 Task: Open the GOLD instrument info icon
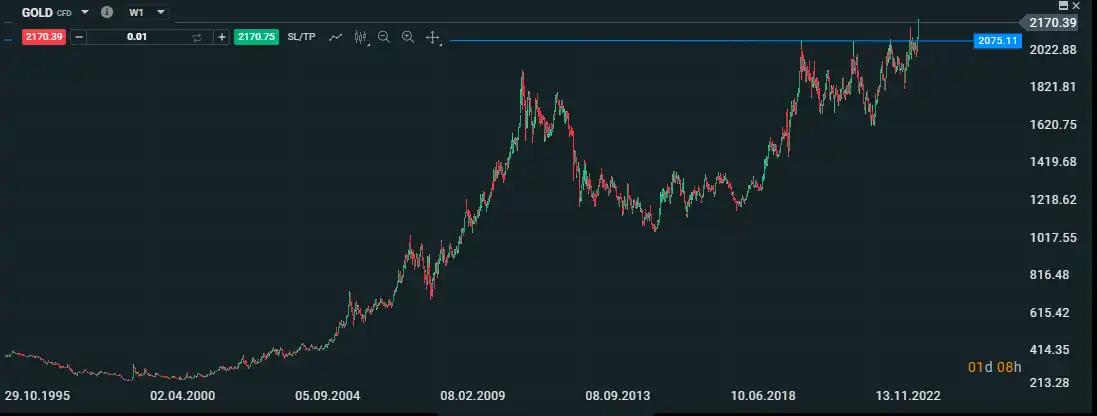[107, 12]
